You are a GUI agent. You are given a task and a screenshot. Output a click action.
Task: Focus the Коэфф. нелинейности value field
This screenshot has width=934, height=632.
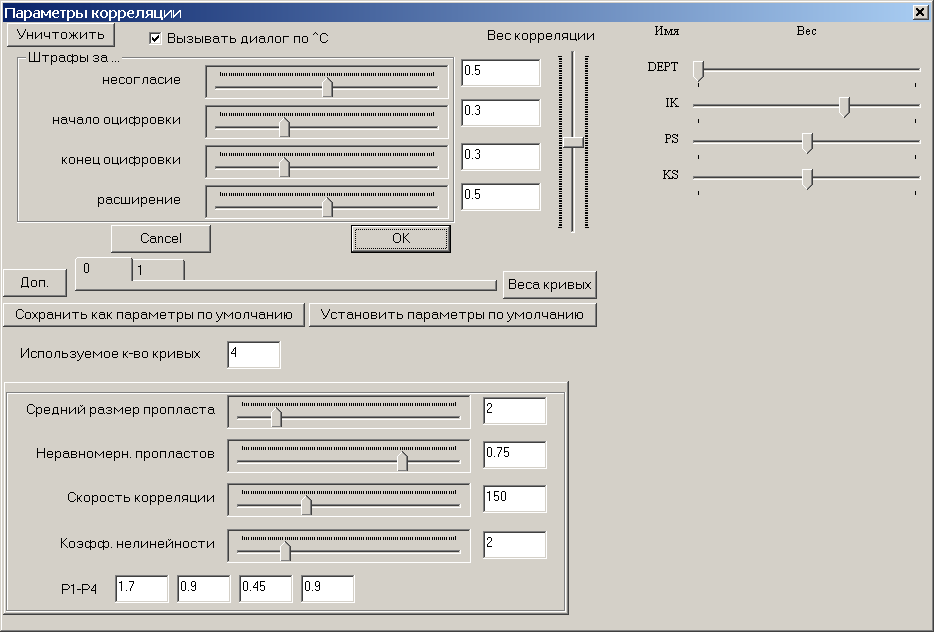point(515,545)
